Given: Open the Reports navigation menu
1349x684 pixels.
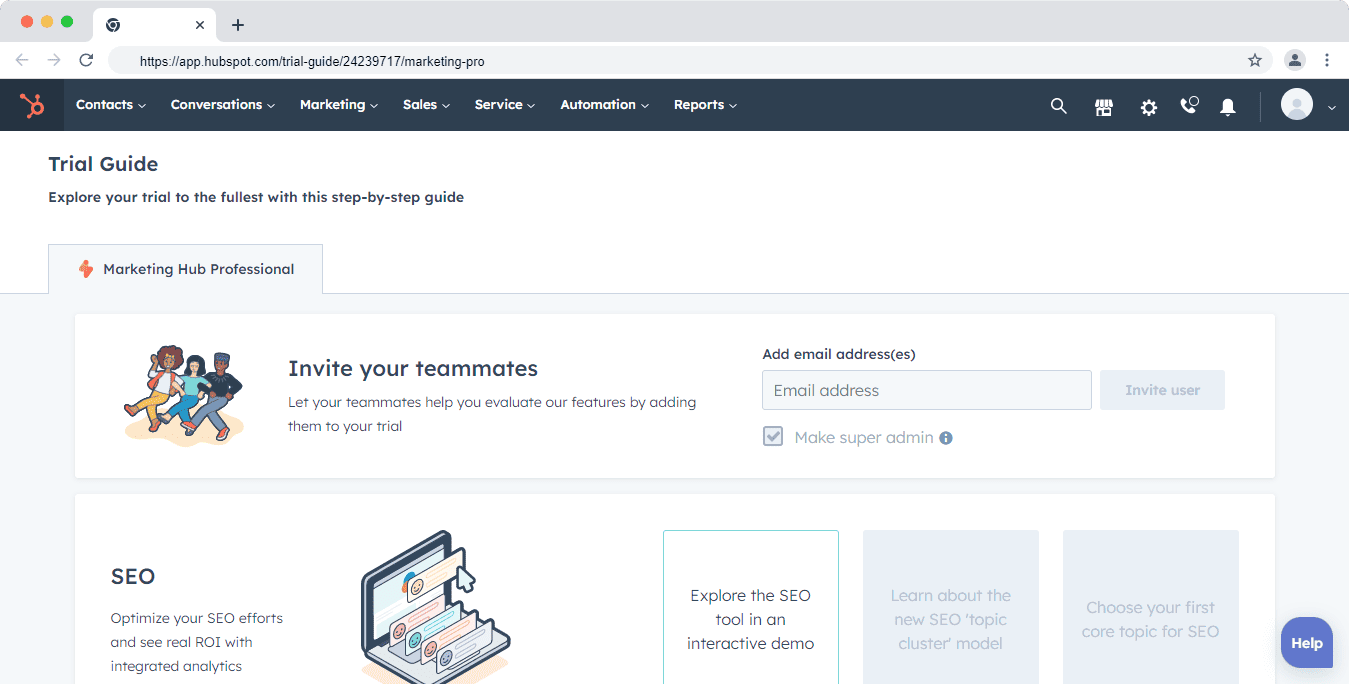Looking at the screenshot, I should click(x=705, y=105).
